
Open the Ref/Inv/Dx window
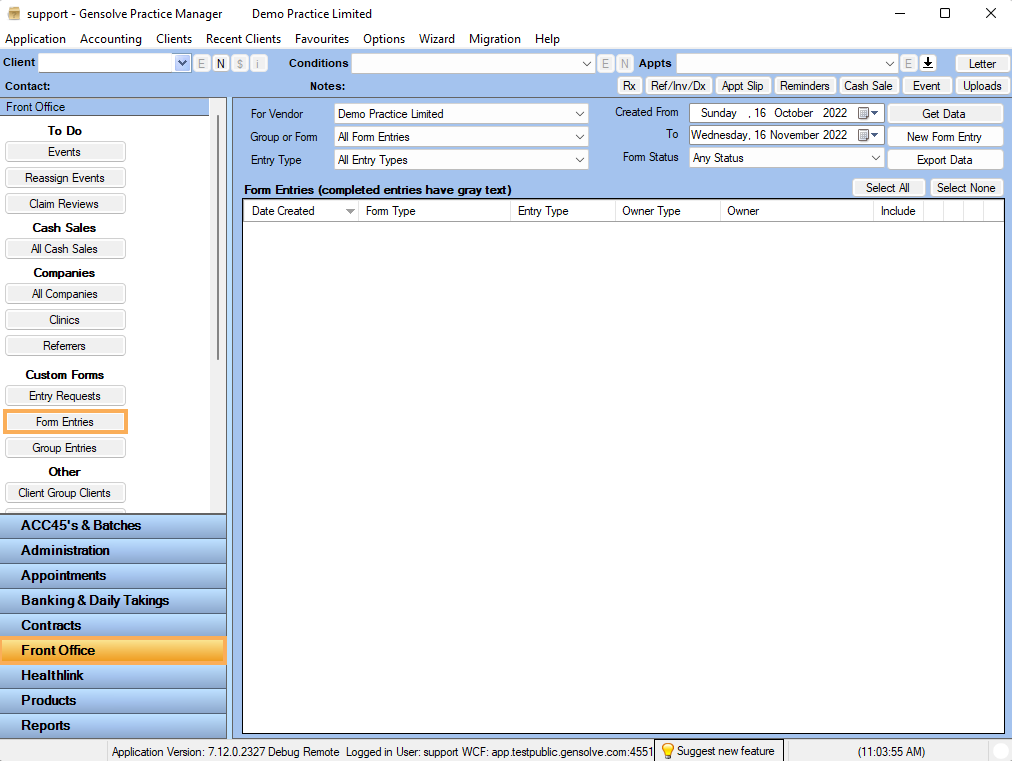[x=678, y=85]
